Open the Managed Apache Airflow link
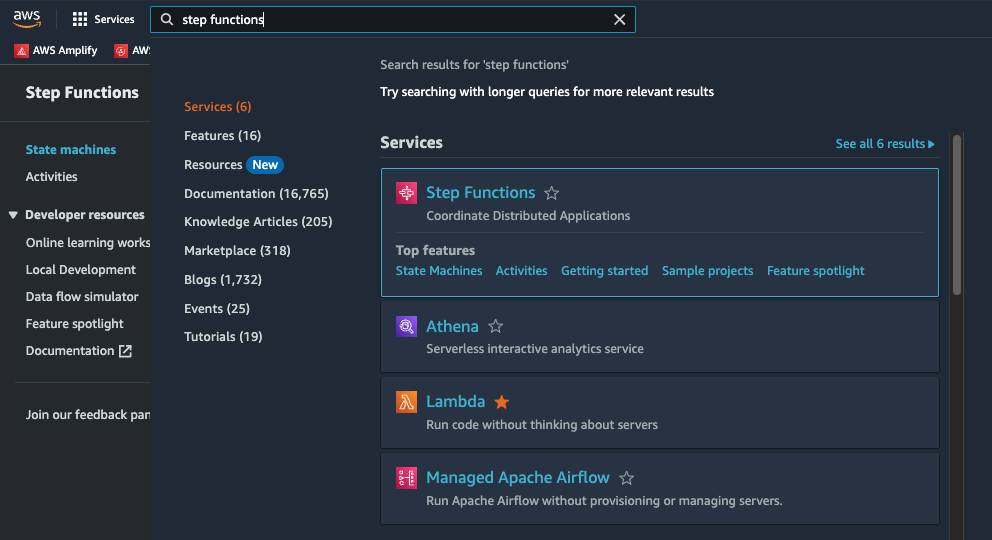The image size is (992, 540). [518, 477]
